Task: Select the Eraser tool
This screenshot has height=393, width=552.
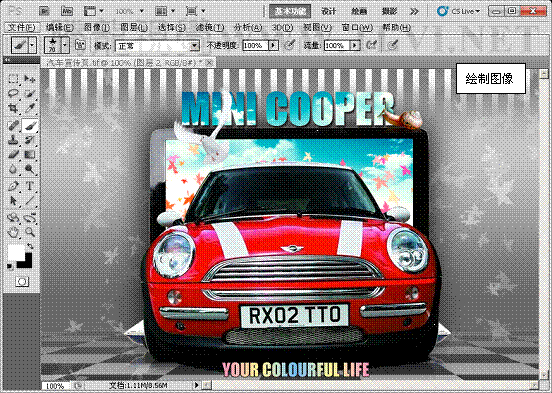Action: click(13, 155)
